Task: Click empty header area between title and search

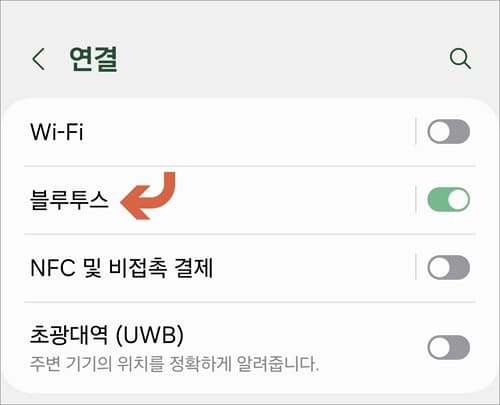Action: click(x=283, y=59)
